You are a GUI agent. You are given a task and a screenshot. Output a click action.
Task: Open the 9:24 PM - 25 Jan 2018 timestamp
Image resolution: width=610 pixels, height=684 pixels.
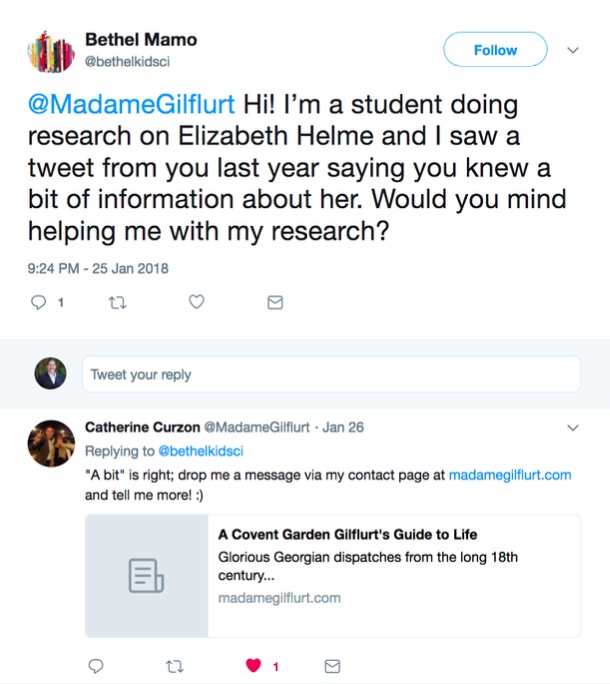[x=97, y=268]
